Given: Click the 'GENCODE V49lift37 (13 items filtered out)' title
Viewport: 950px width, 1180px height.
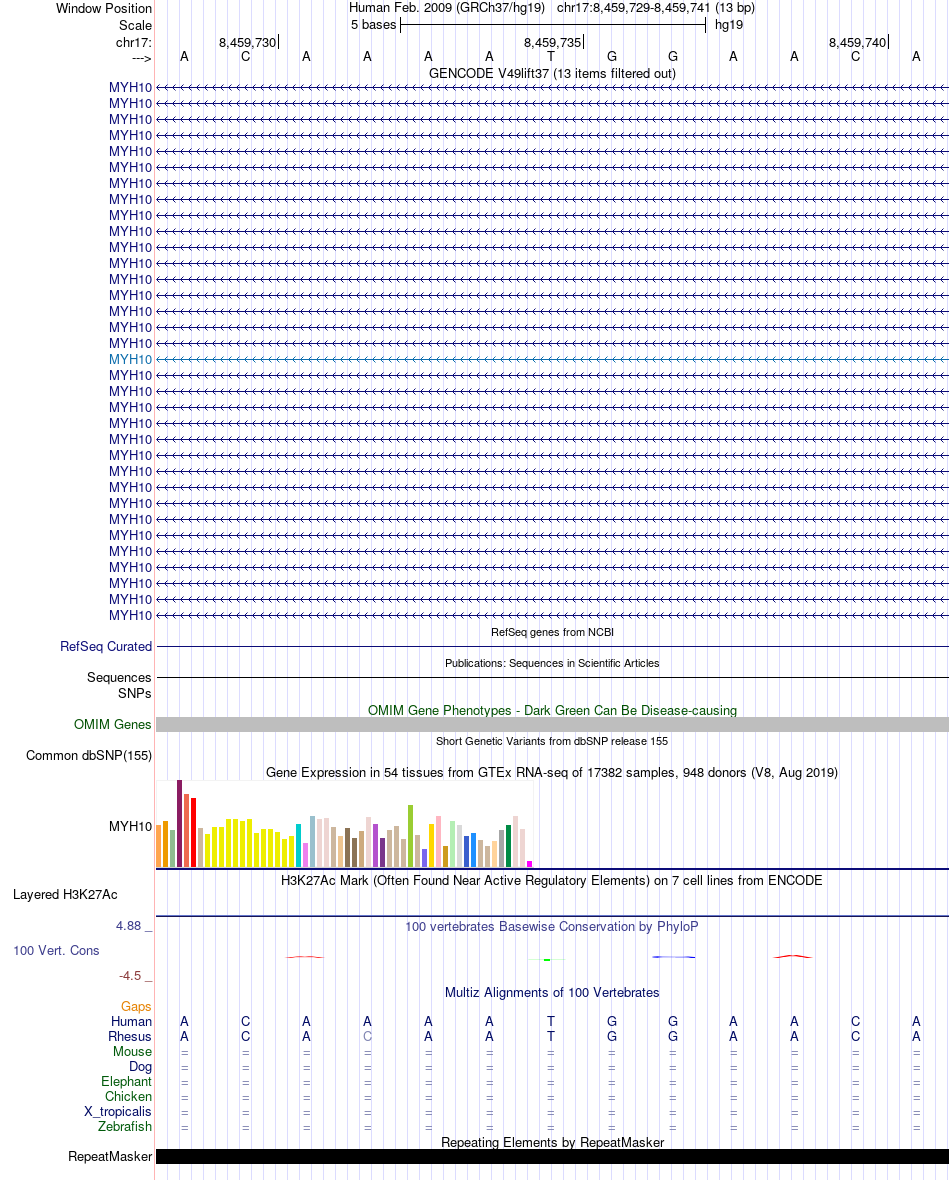Looking at the screenshot, I should click(552, 74).
